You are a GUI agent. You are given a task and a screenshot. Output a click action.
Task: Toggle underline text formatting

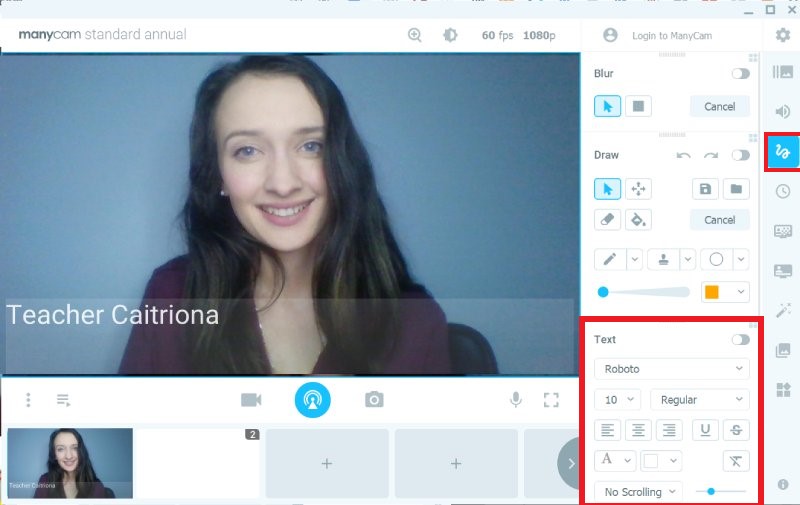705,430
